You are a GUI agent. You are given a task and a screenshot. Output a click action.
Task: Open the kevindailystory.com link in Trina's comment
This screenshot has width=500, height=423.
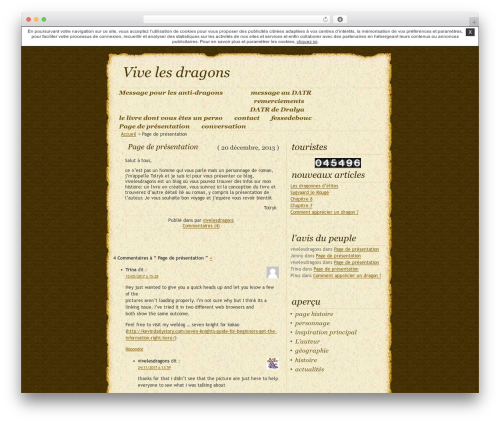tap(201, 335)
